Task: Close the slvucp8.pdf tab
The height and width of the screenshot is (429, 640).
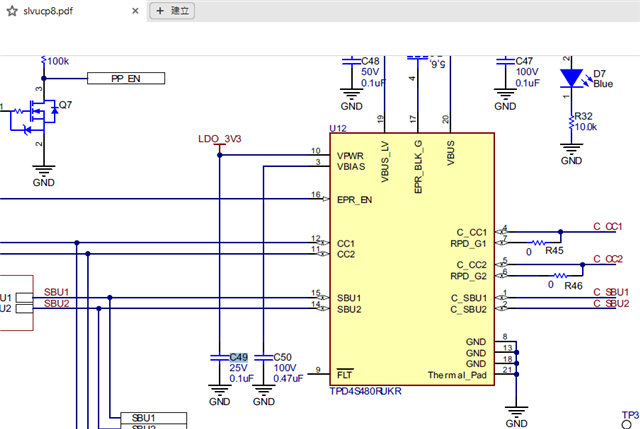Action: (x=135, y=11)
